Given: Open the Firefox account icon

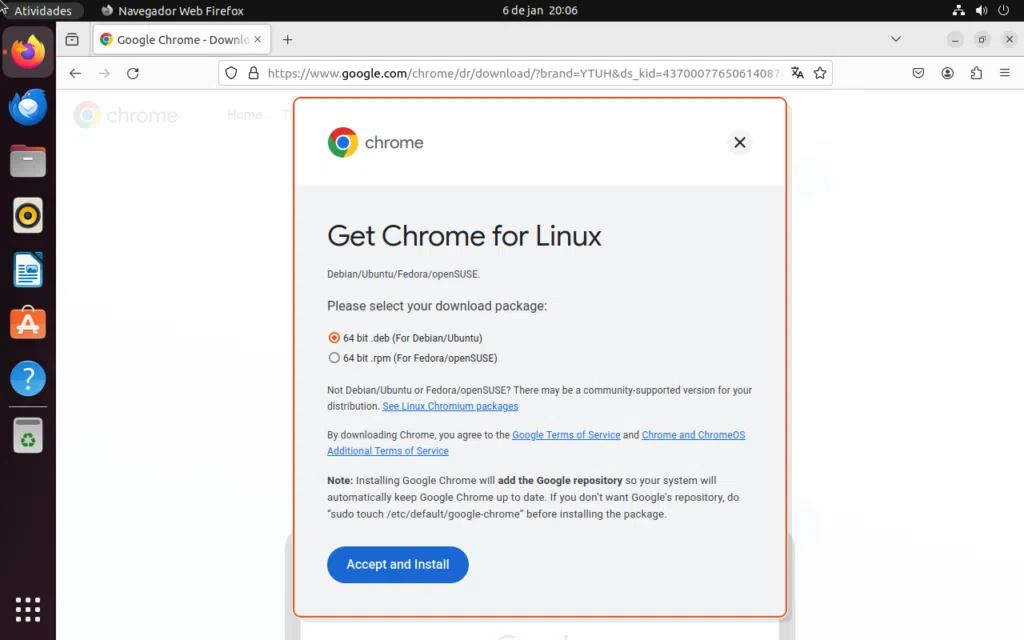Looking at the screenshot, I should pos(948,72).
